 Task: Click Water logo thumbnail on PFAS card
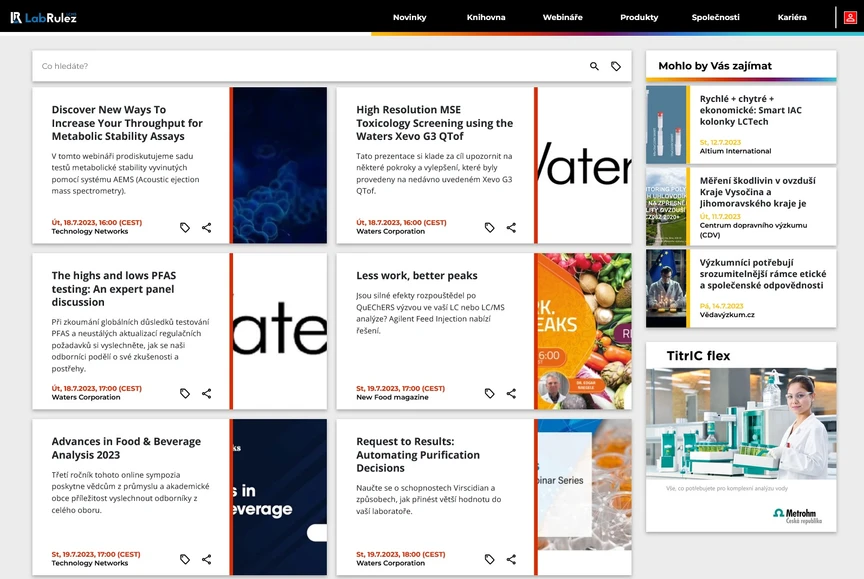pyautogui.click(x=280, y=331)
